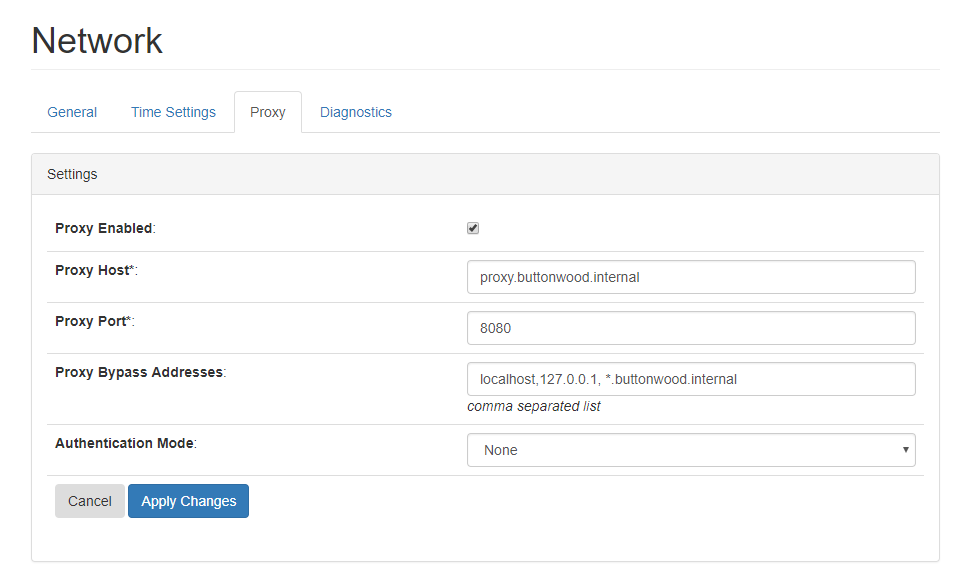The width and height of the screenshot is (965, 580).
Task: Click the Network page heading
Action: [x=97, y=41]
